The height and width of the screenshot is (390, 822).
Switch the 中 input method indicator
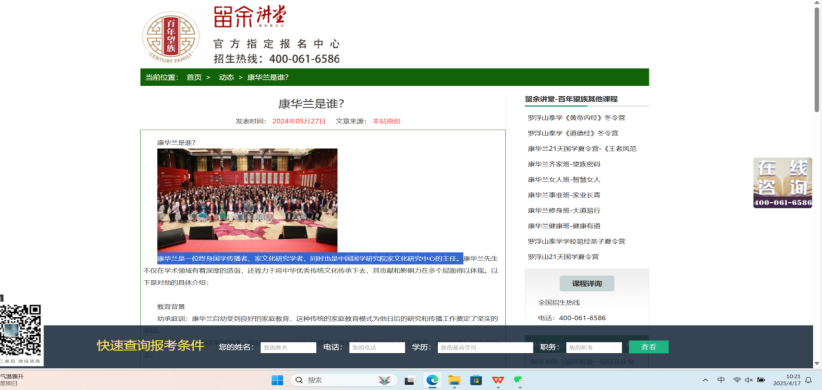[x=721, y=380]
